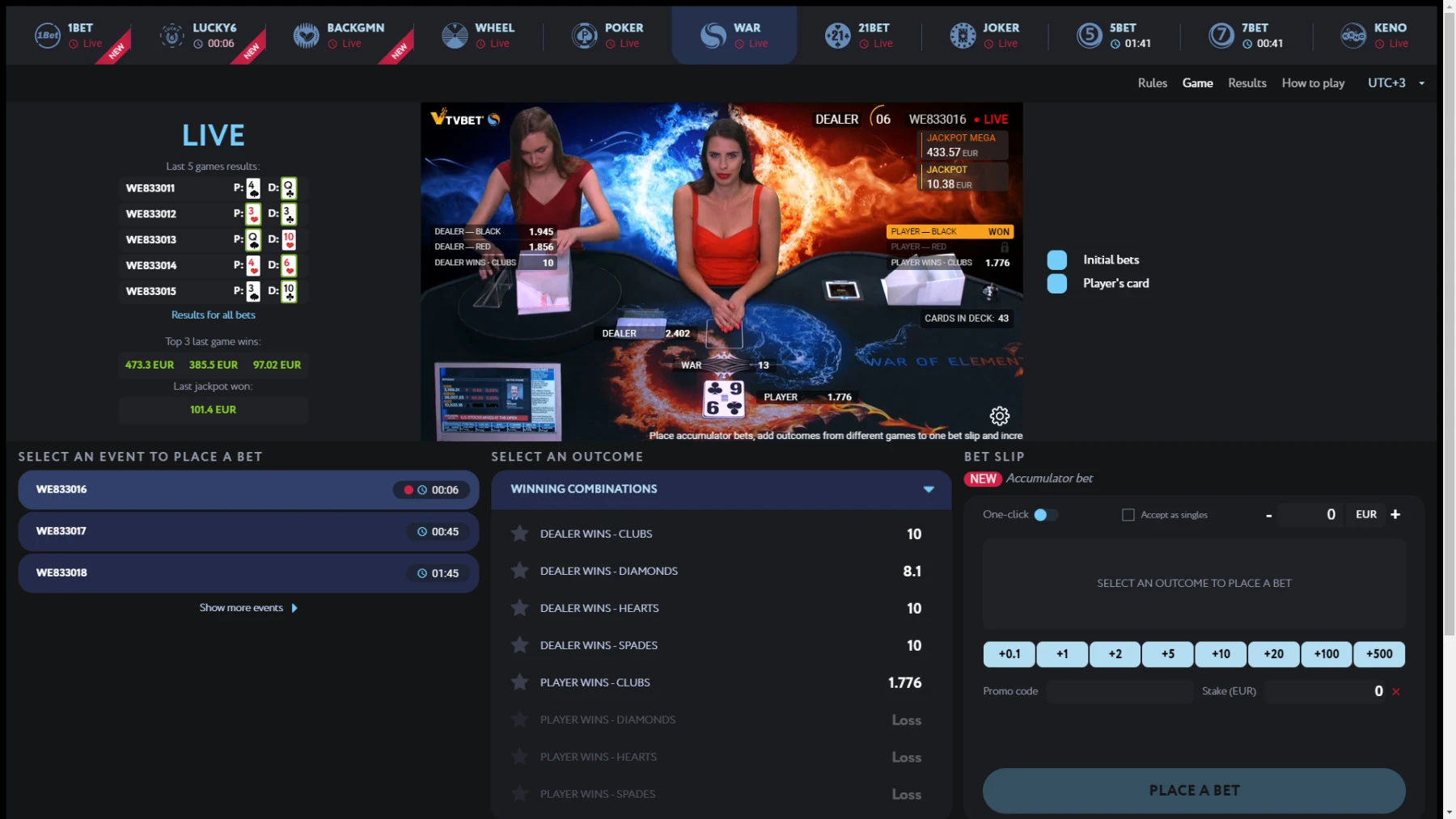The height and width of the screenshot is (819, 1456).
Task: Click the Promo code input field
Action: (x=1120, y=691)
